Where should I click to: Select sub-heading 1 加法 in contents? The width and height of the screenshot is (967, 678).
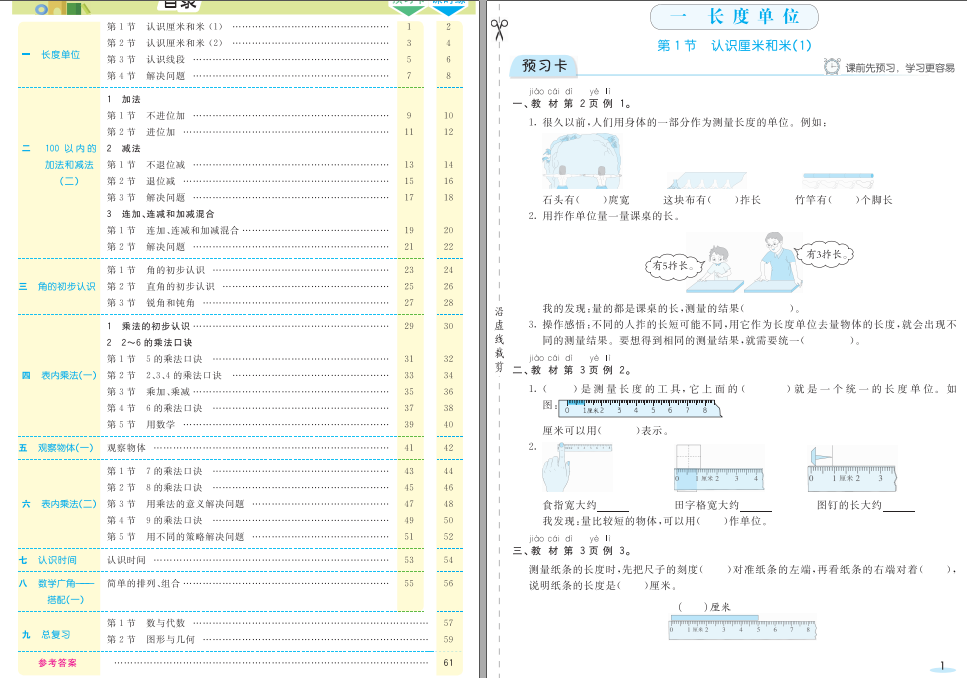pos(123,99)
